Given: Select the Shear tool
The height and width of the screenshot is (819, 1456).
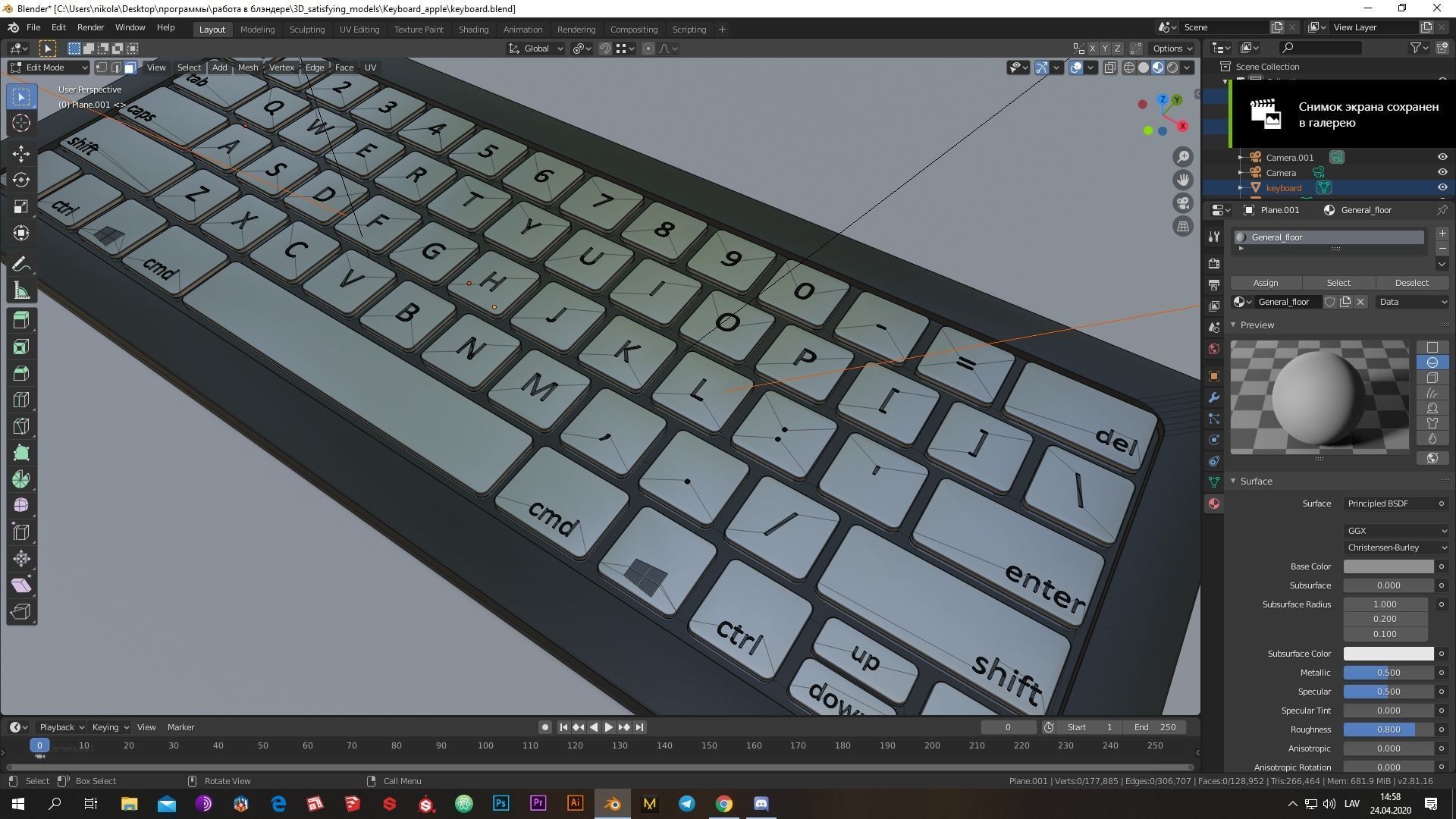Looking at the screenshot, I should click(x=21, y=585).
